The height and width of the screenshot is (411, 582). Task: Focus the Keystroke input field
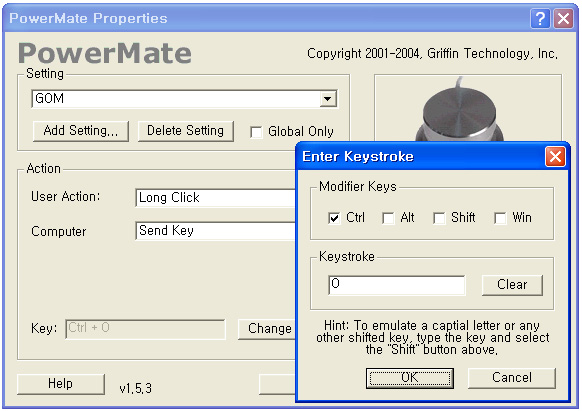[x=397, y=285]
